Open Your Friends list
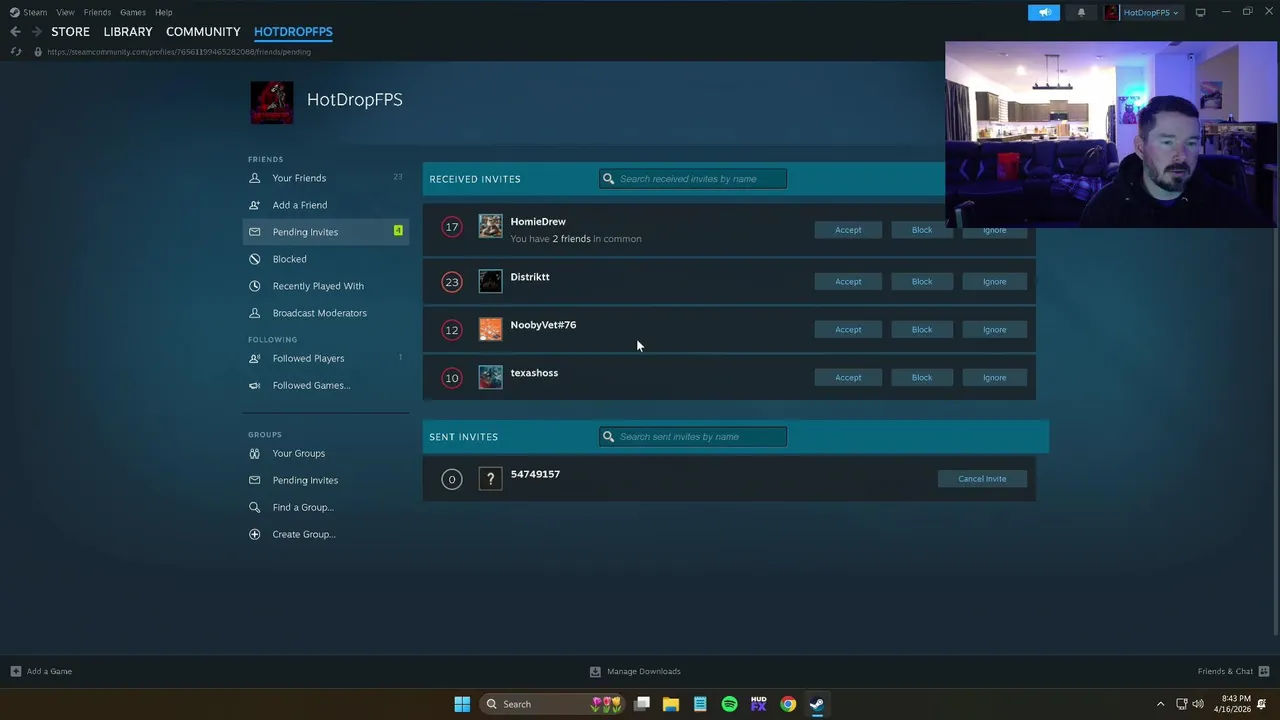This screenshot has height=720, width=1280. tap(326, 178)
